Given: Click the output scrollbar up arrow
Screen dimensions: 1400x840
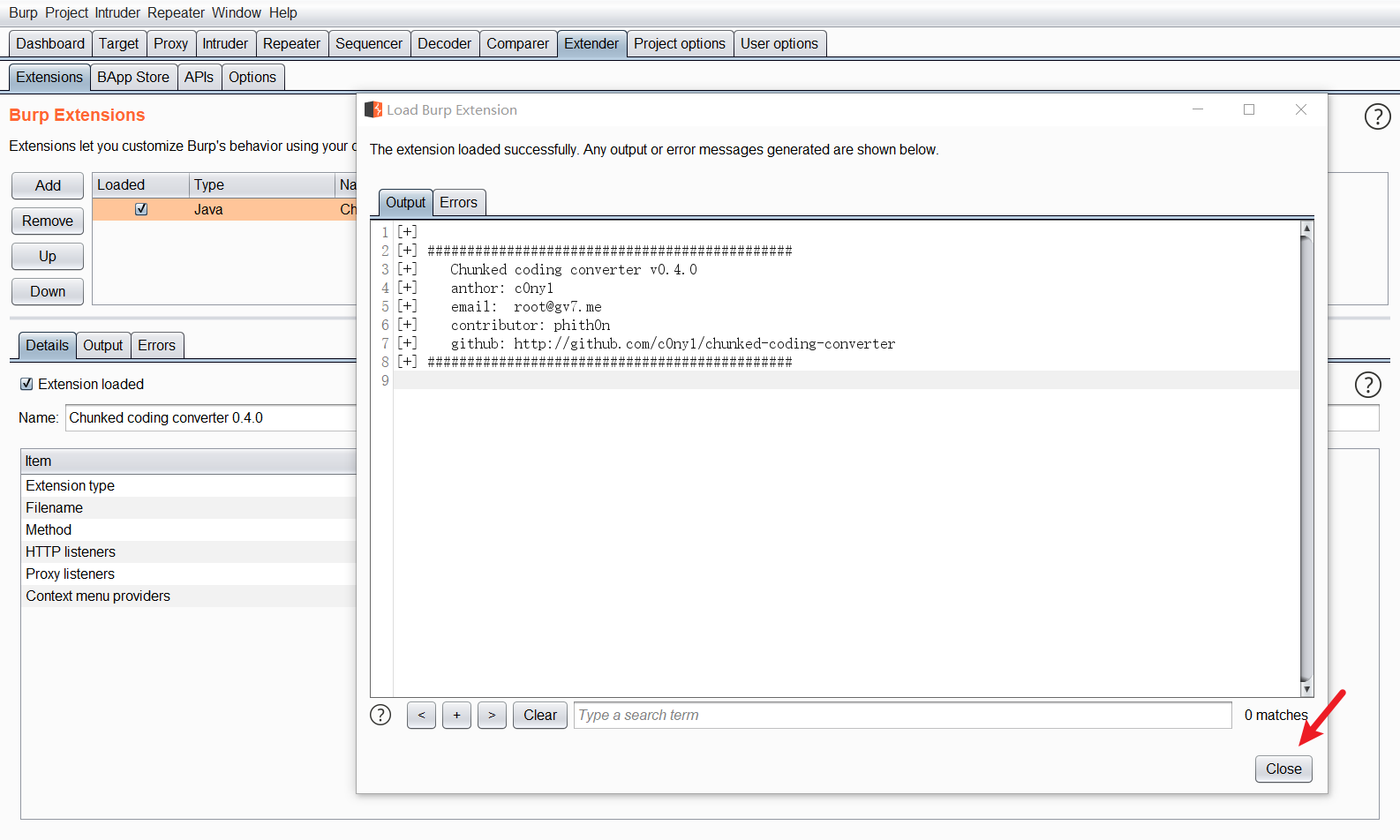Looking at the screenshot, I should 1306,229.
